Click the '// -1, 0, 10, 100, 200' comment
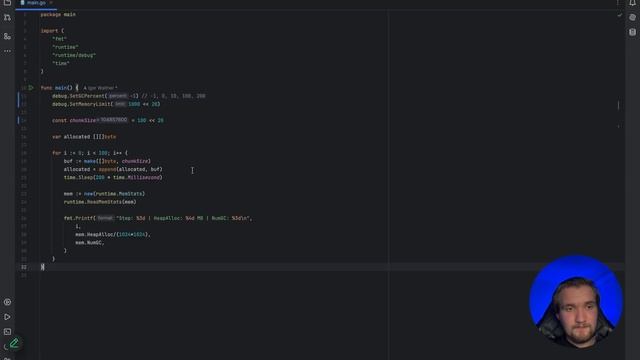The height and width of the screenshot is (360, 640). [x=173, y=96]
